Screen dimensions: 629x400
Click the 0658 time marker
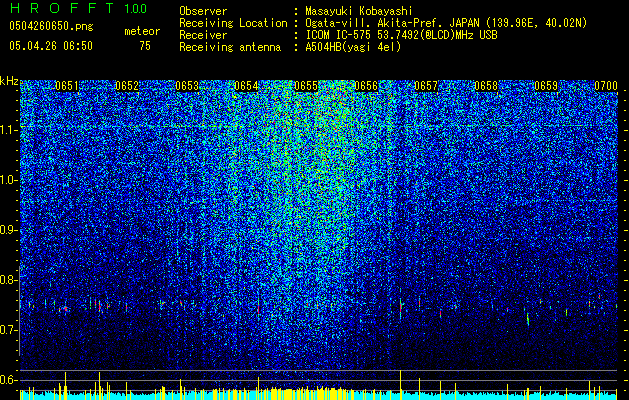point(486,86)
